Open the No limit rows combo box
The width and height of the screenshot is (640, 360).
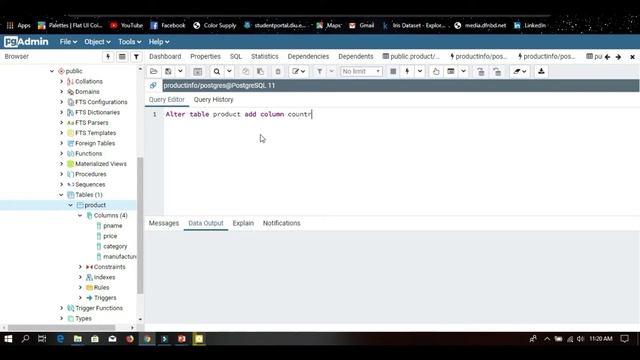pyautogui.click(x=361, y=71)
